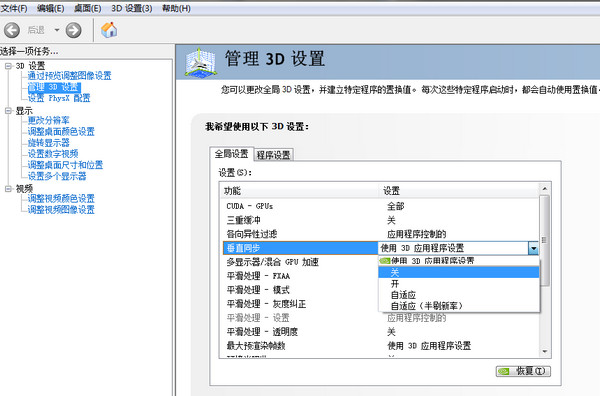Open 调整视频图像设置 link
Screen dimensions: 600x396
[x=61, y=210]
